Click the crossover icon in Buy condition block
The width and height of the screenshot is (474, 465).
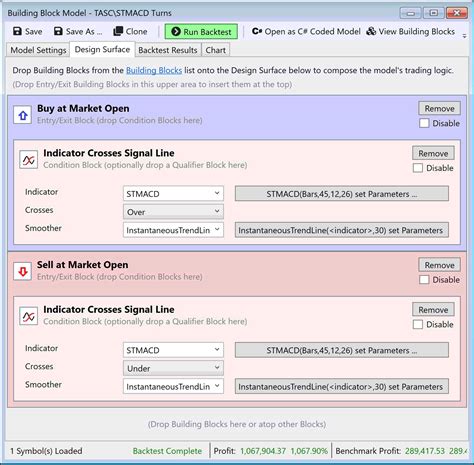tap(29, 160)
